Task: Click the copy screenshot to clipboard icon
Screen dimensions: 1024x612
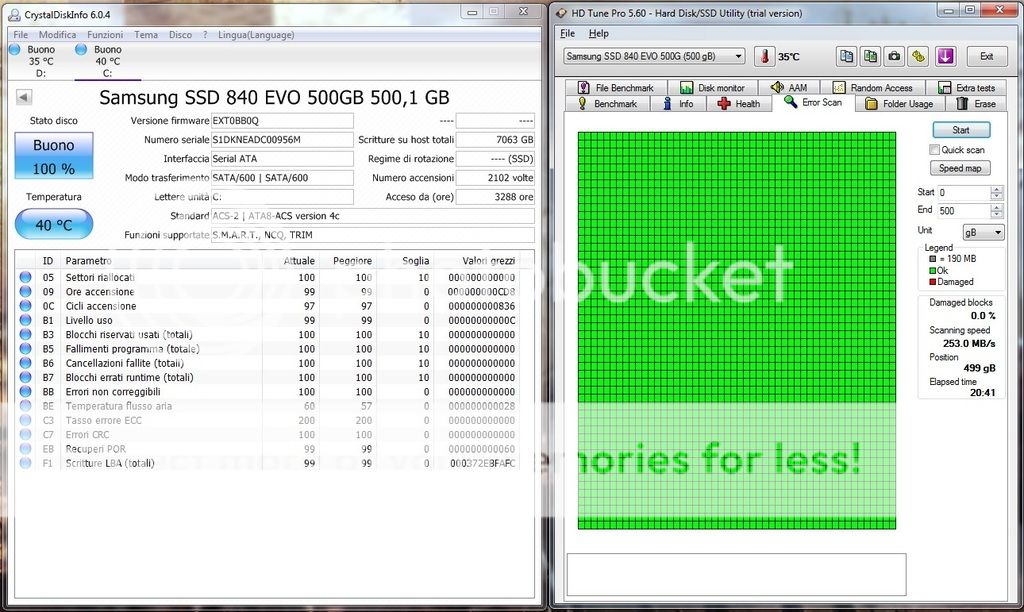Action: (871, 56)
